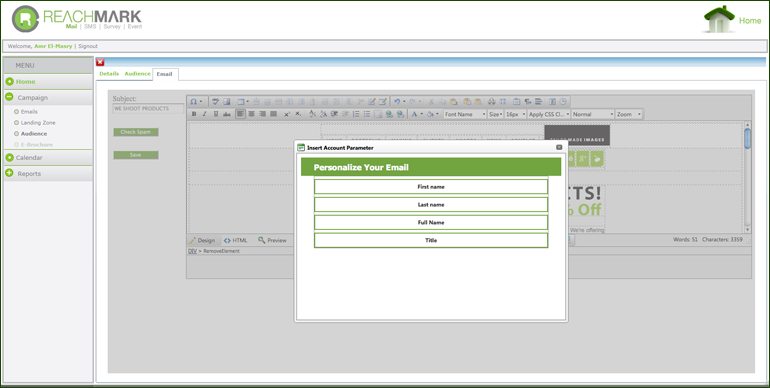This screenshot has width=770, height=388.
Task: Click the RemoveElement path link
Action: [221, 251]
